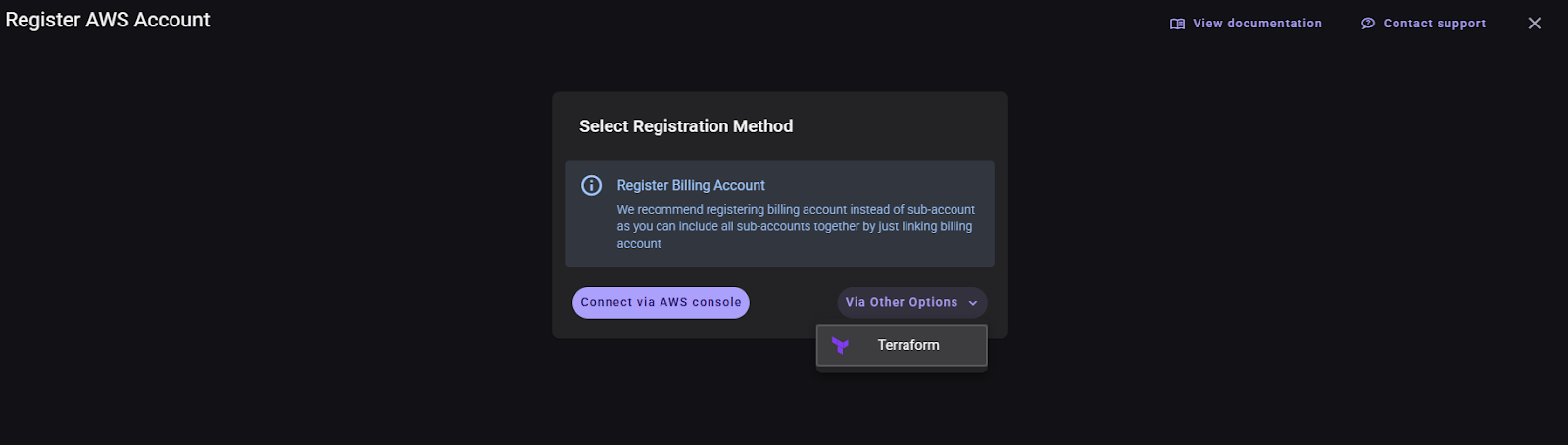Click the dark background outside the dialog
This screenshot has height=445, width=1568.
coord(294,245)
